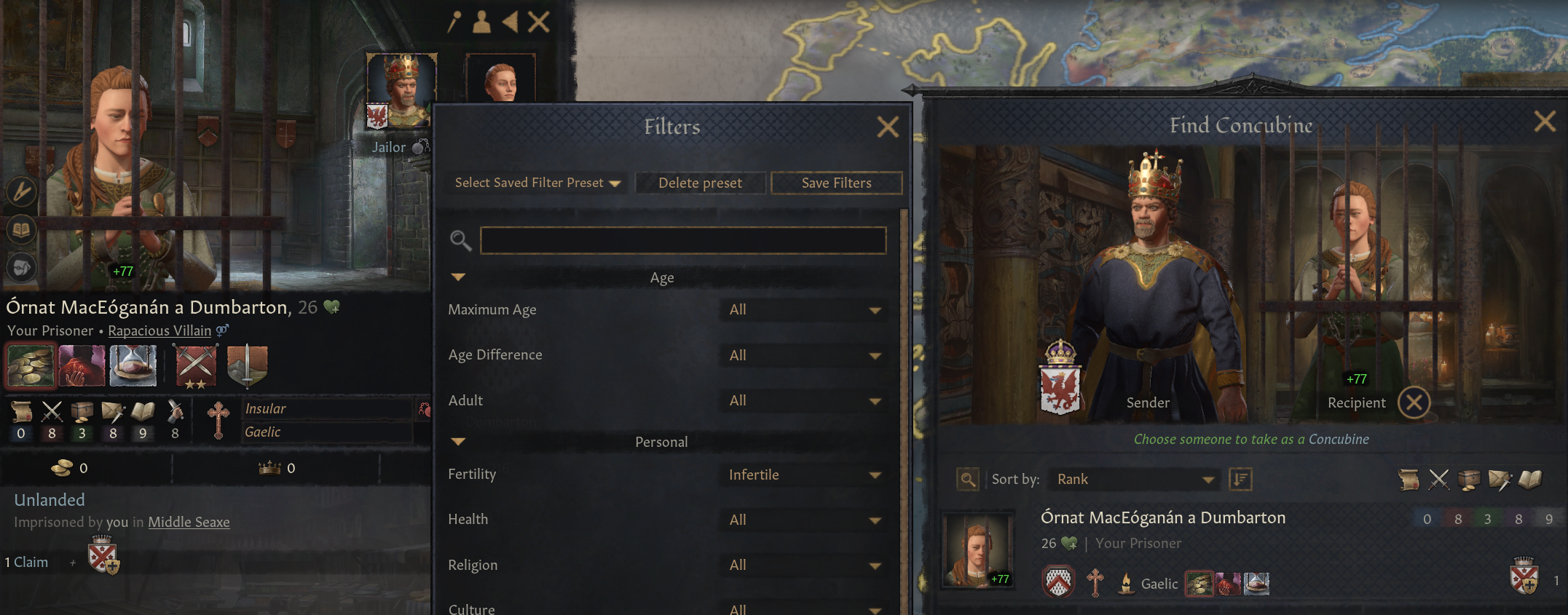Collapse the Age filter section

458,277
